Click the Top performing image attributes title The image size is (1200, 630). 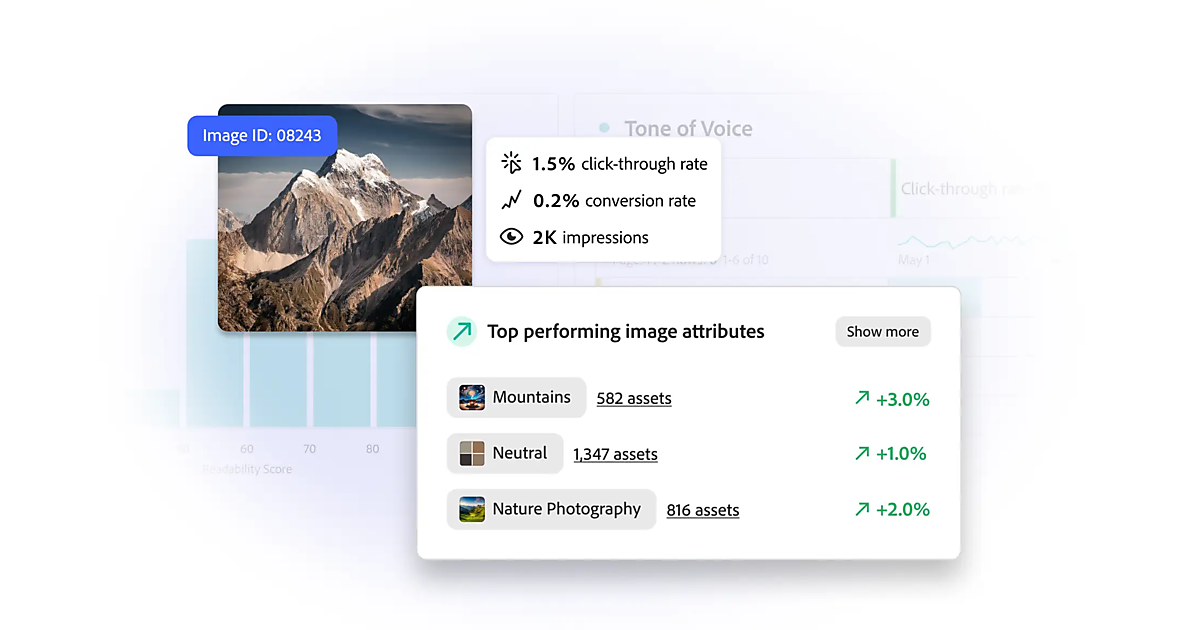[625, 332]
